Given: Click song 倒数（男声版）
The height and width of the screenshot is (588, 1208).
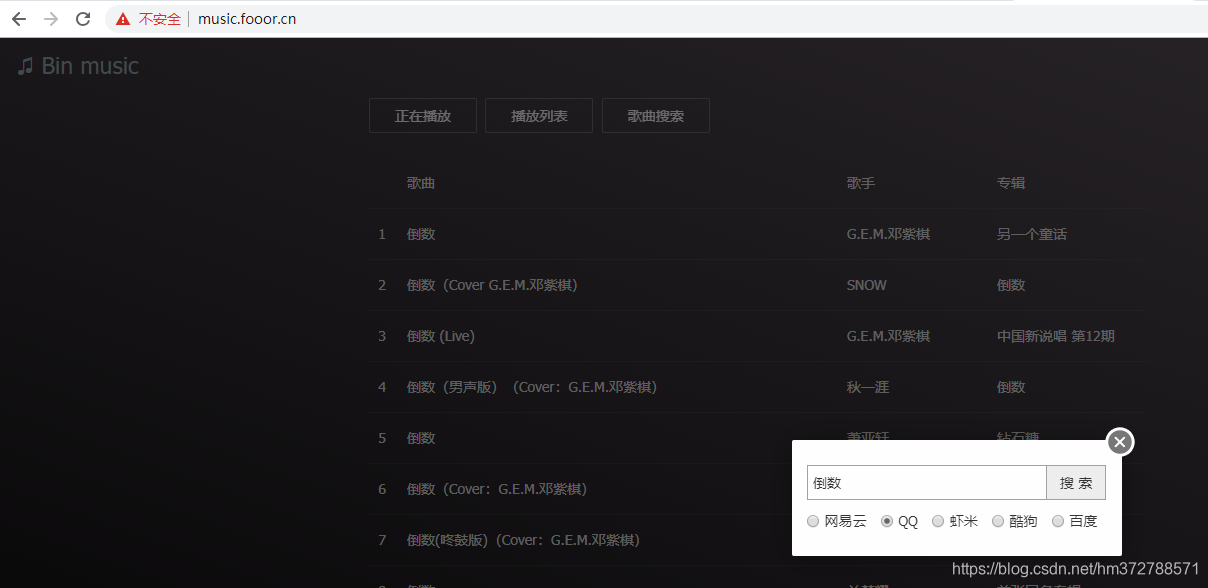Looking at the screenshot, I should pyautogui.click(x=532, y=387).
